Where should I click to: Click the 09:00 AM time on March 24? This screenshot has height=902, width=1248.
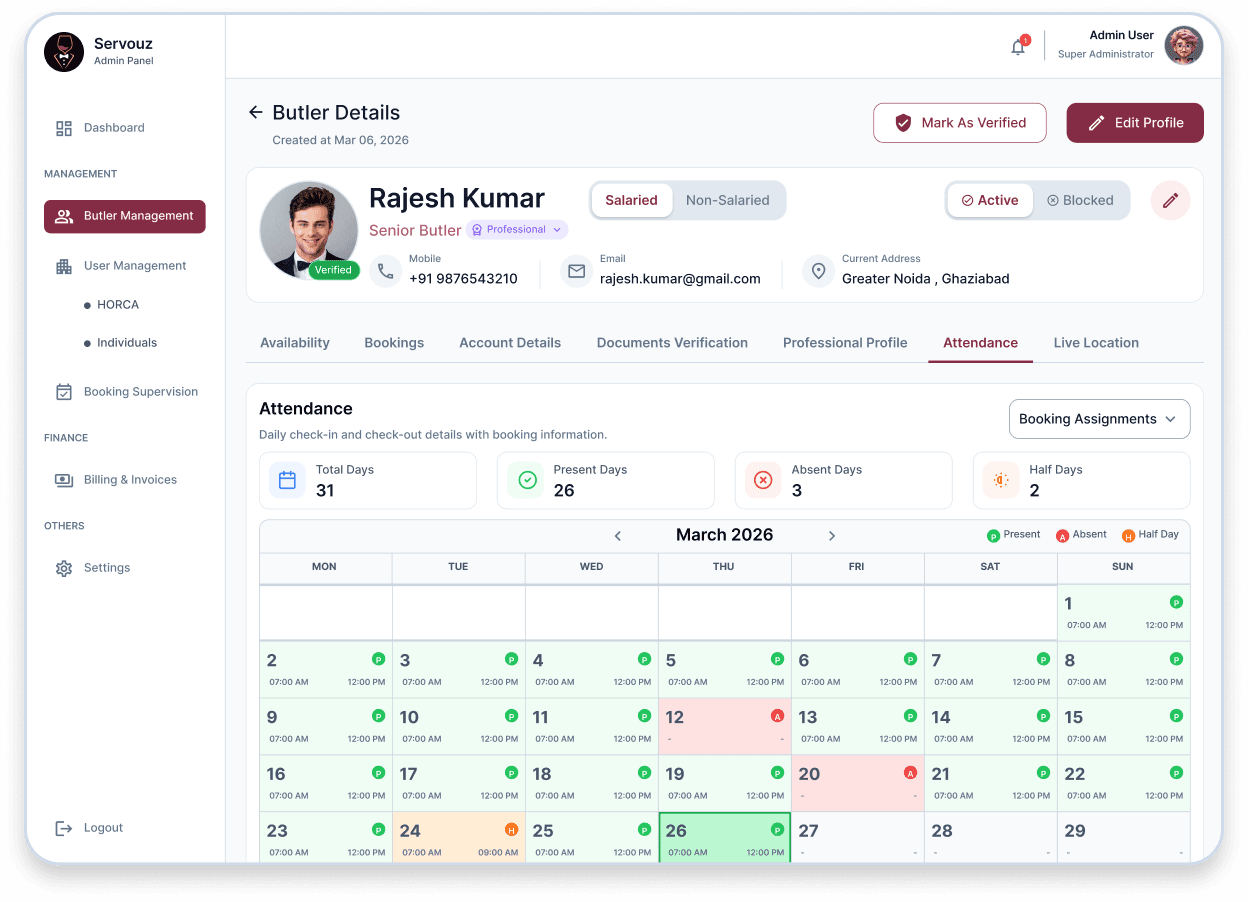click(x=498, y=853)
